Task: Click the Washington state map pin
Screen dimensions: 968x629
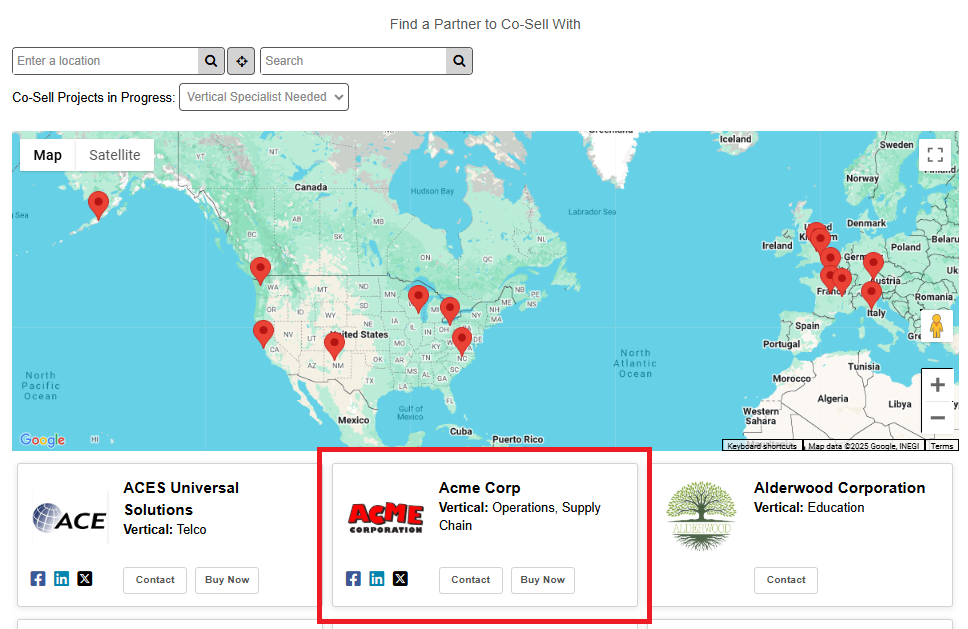Action: pos(261,269)
